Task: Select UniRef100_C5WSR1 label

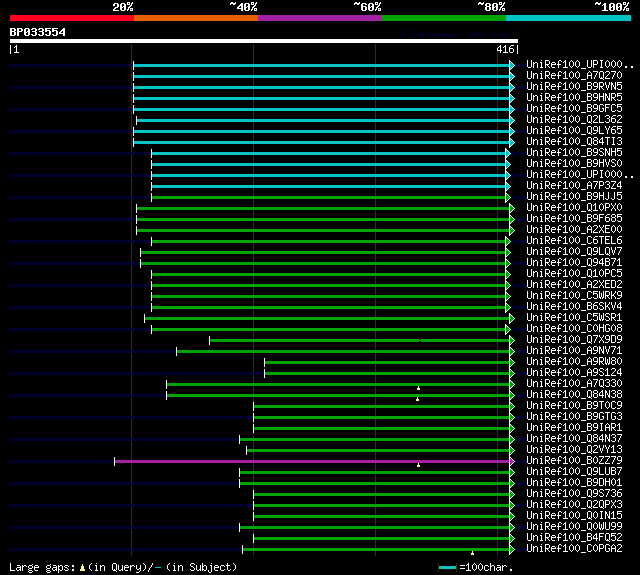Action: pyautogui.click(x=574, y=318)
